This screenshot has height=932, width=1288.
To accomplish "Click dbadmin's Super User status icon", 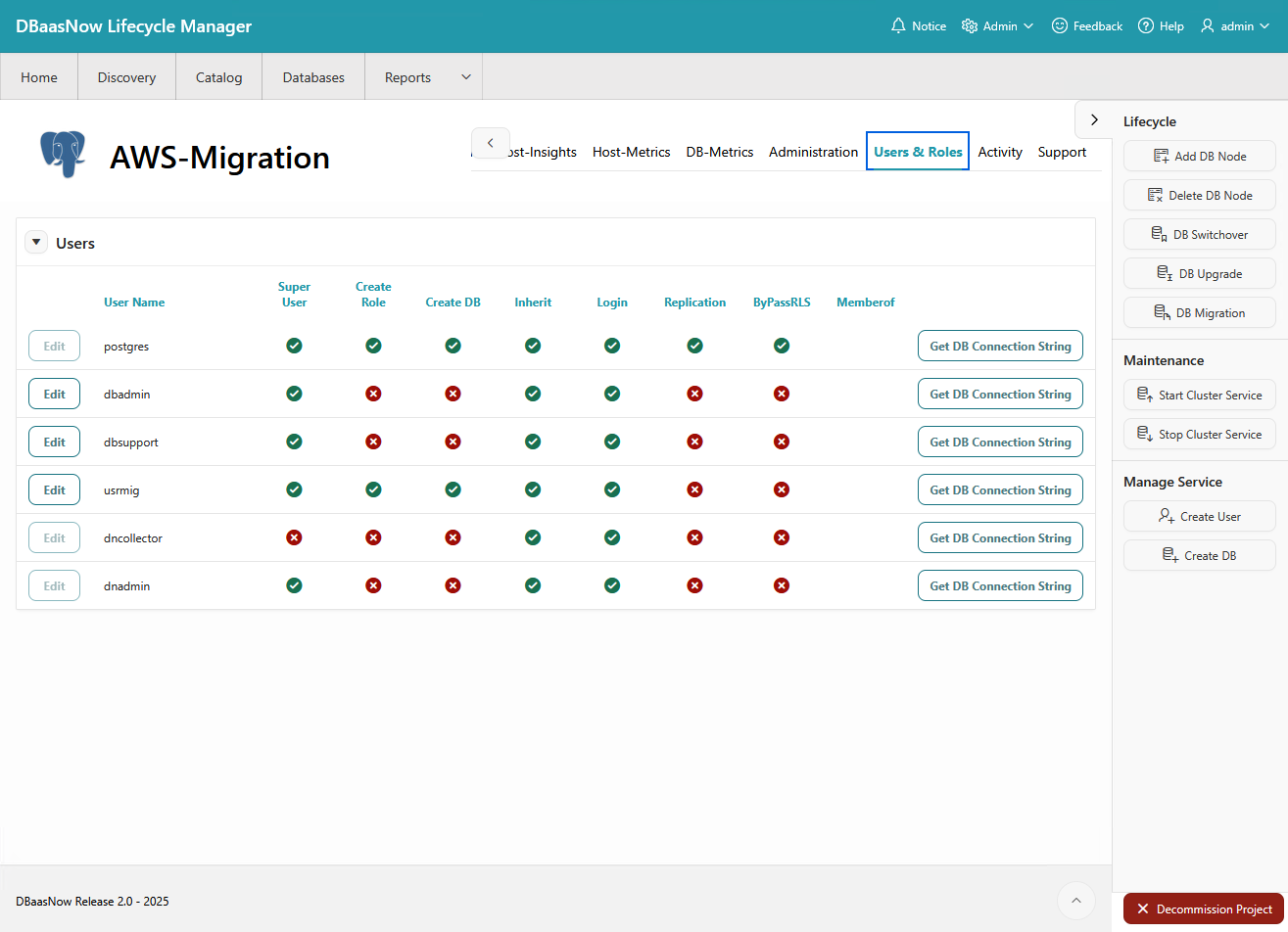I will click(294, 394).
